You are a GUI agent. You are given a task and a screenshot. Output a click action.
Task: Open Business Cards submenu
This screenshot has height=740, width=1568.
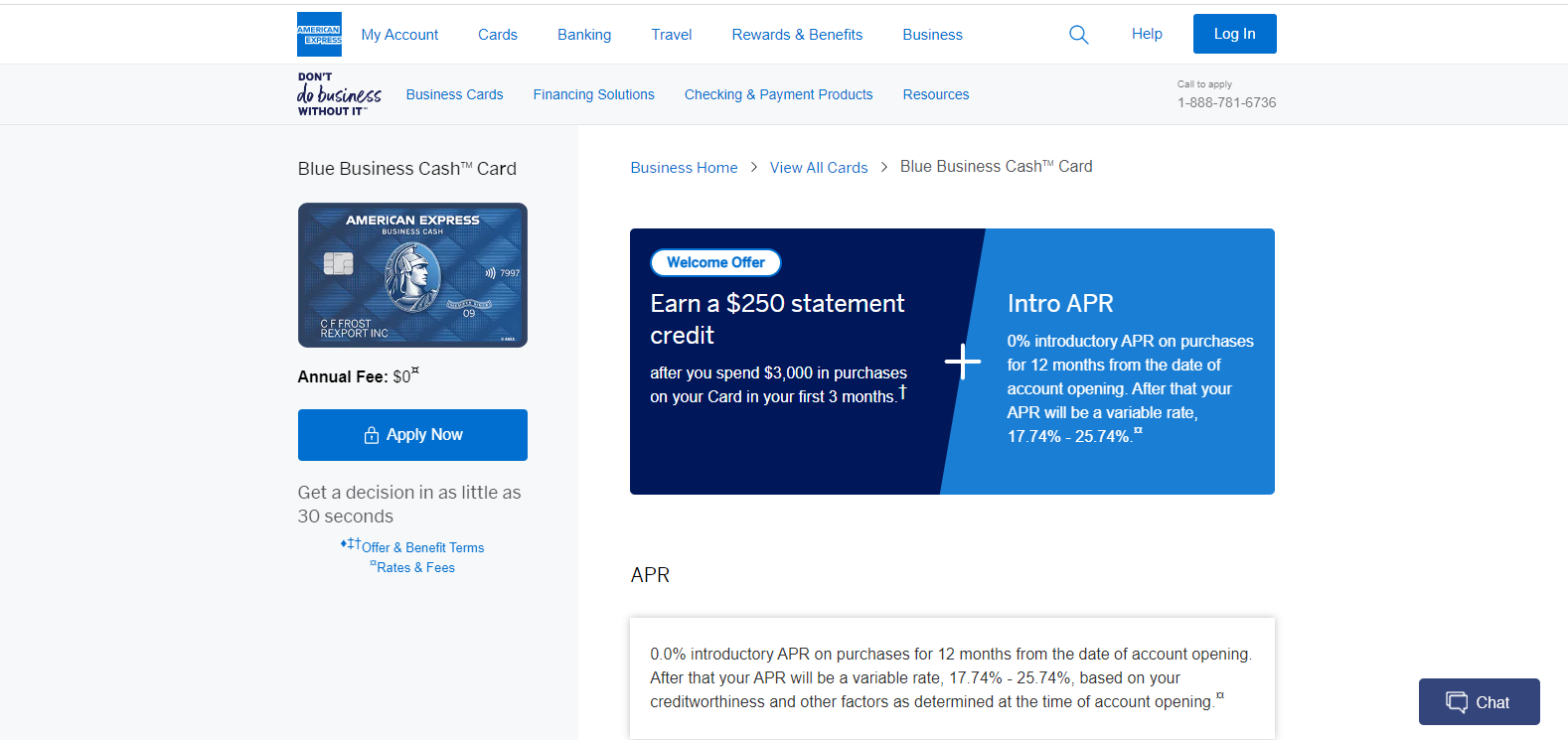click(454, 94)
